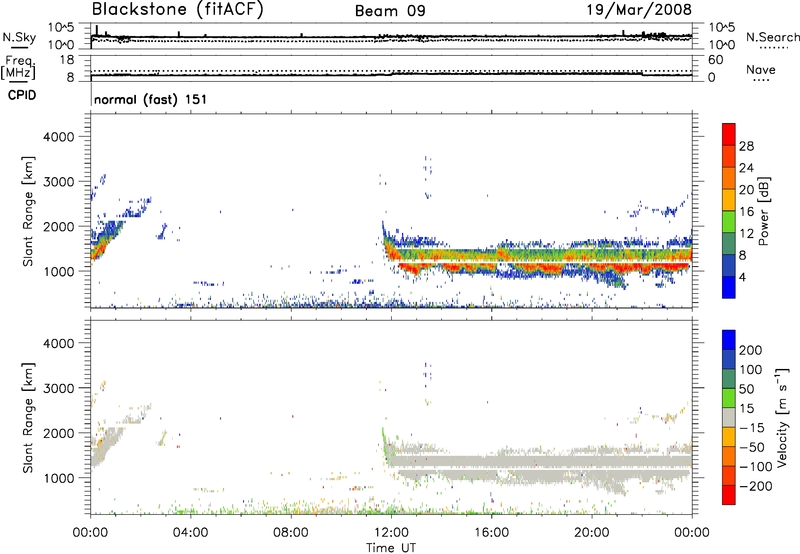Click the '20:00' time tick label
The height and width of the screenshot is (554, 800).
[x=592, y=533]
